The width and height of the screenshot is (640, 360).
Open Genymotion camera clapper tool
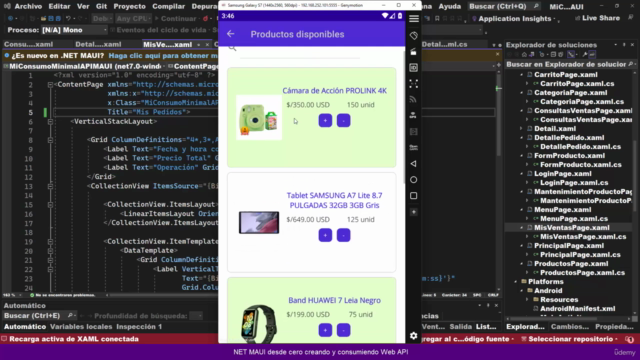coord(413,51)
